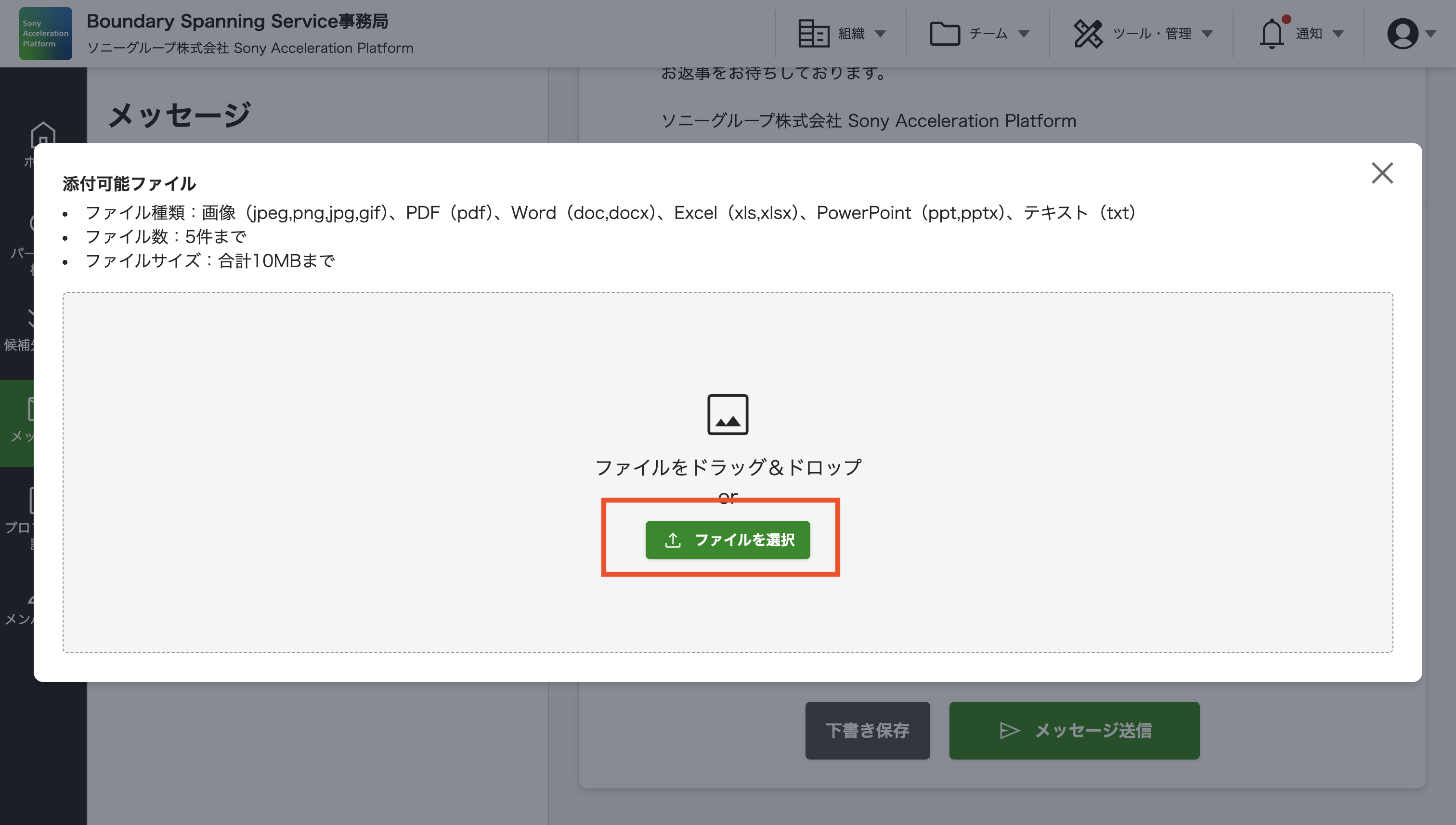Click the image placeholder icon in drop zone
The width and height of the screenshot is (1456, 825).
pyautogui.click(x=727, y=415)
